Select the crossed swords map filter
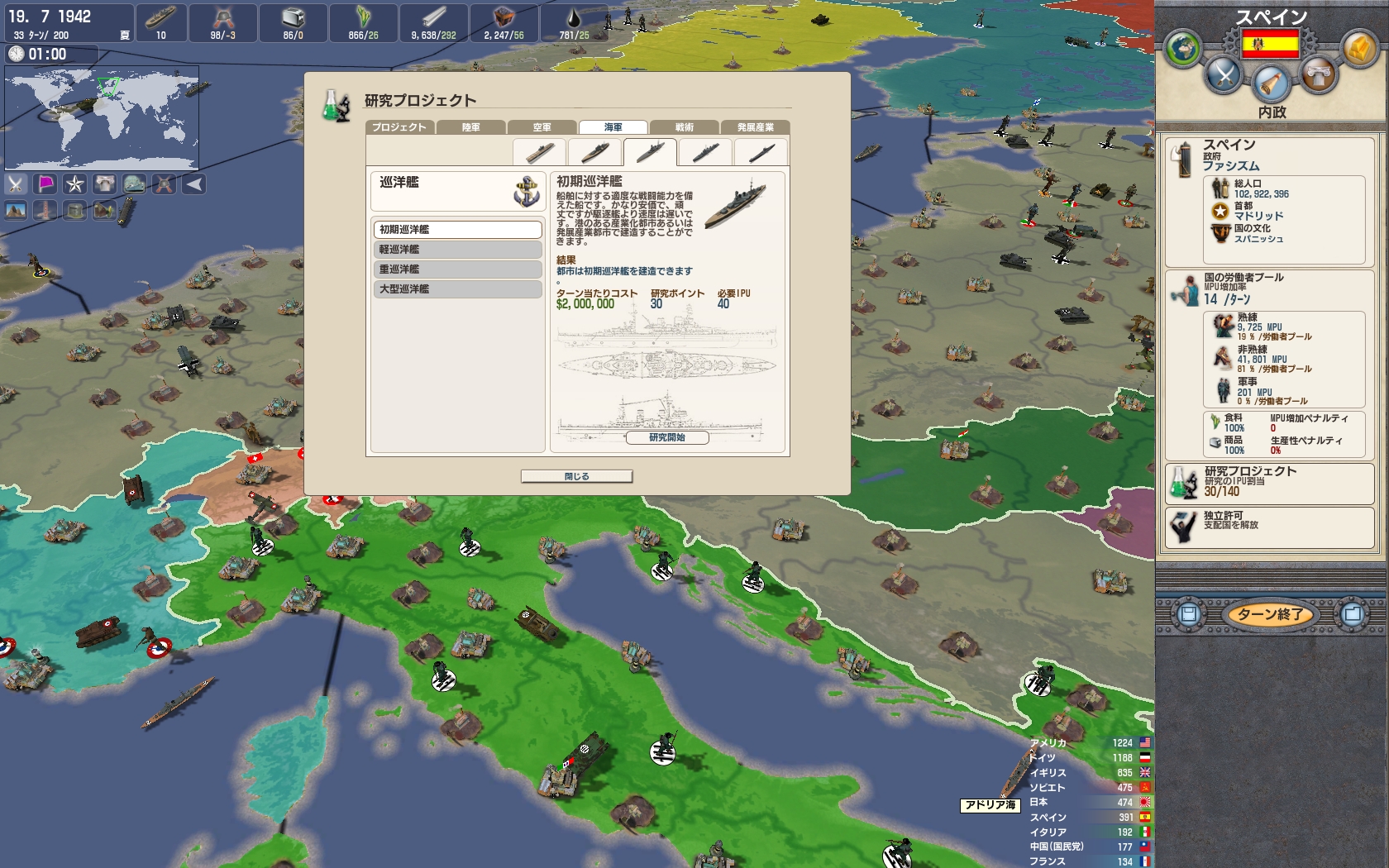The image size is (1389, 868). tap(16, 184)
